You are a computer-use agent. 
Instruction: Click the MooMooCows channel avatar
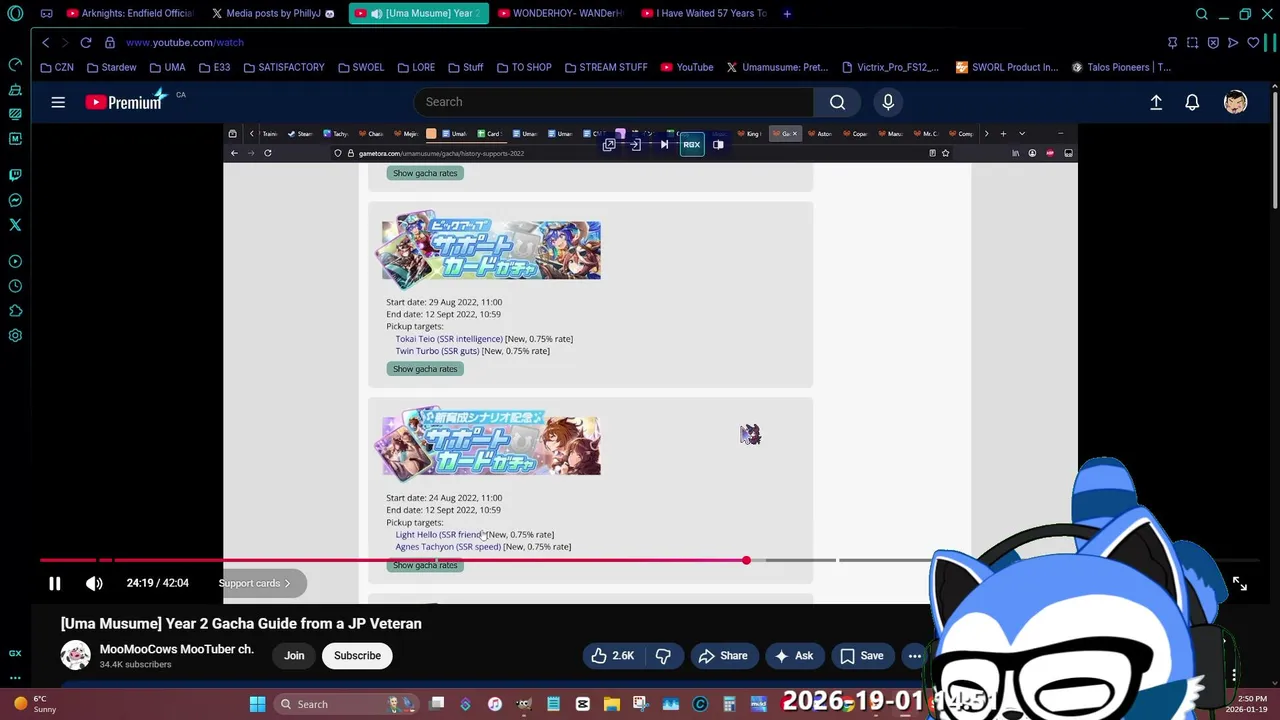pyautogui.click(x=75, y=655)
